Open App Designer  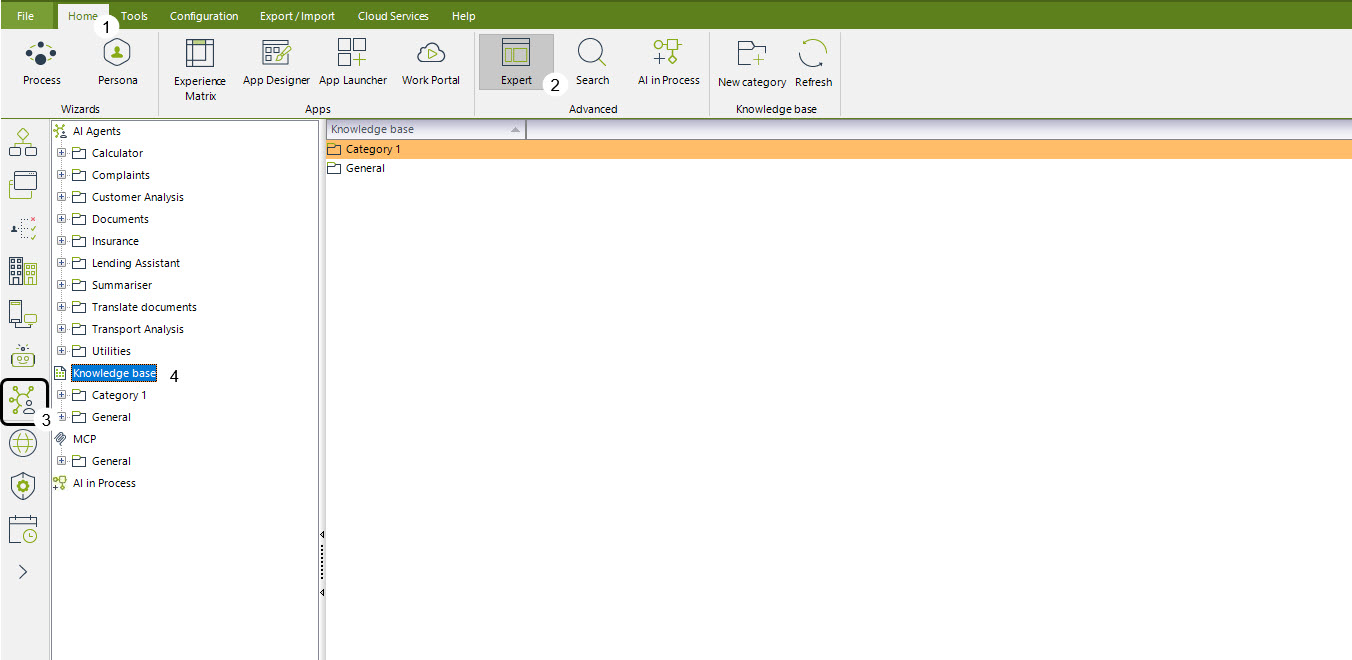(276, 62)
